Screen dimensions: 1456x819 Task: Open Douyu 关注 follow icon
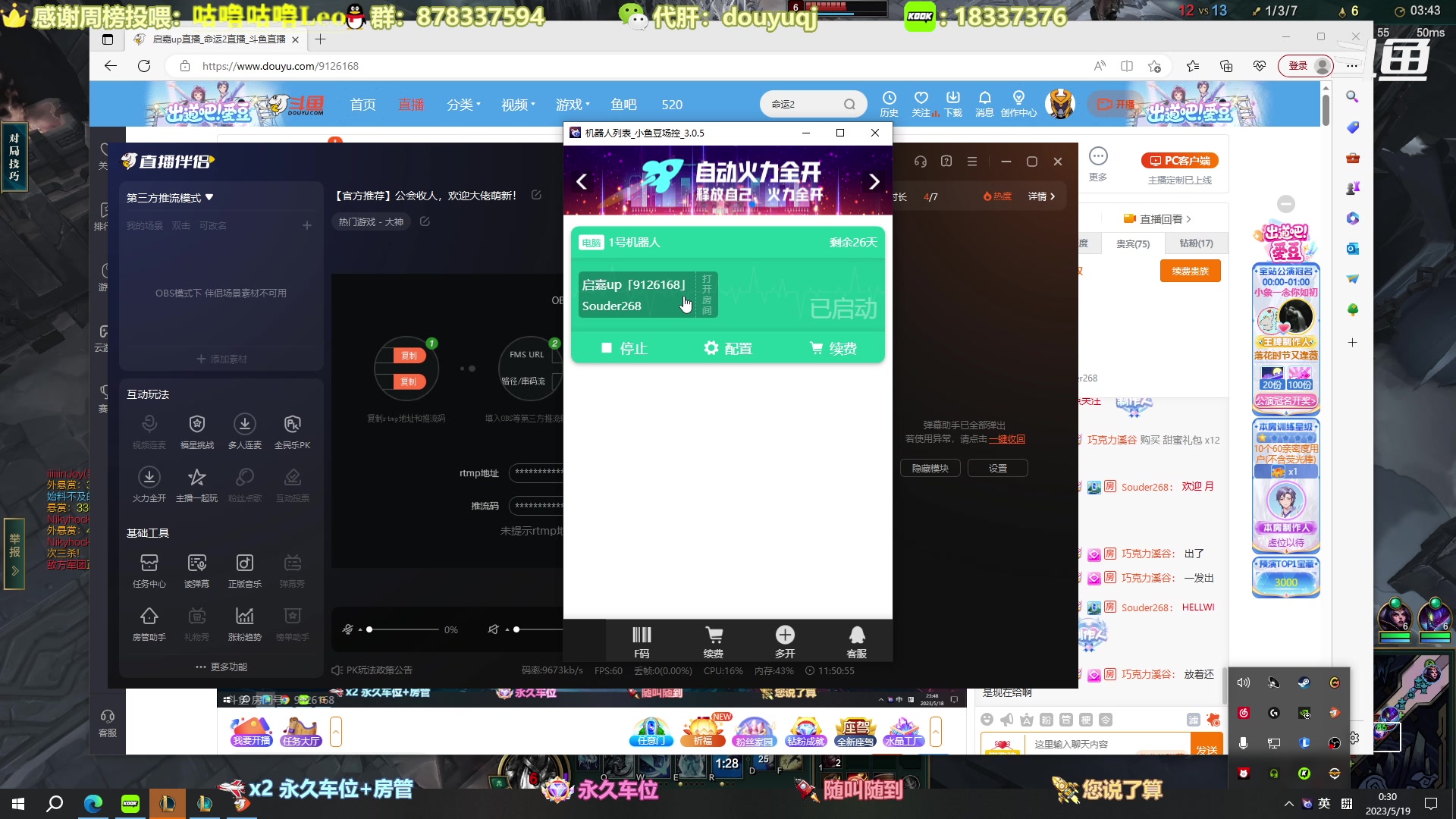click(x=921, y=104)
